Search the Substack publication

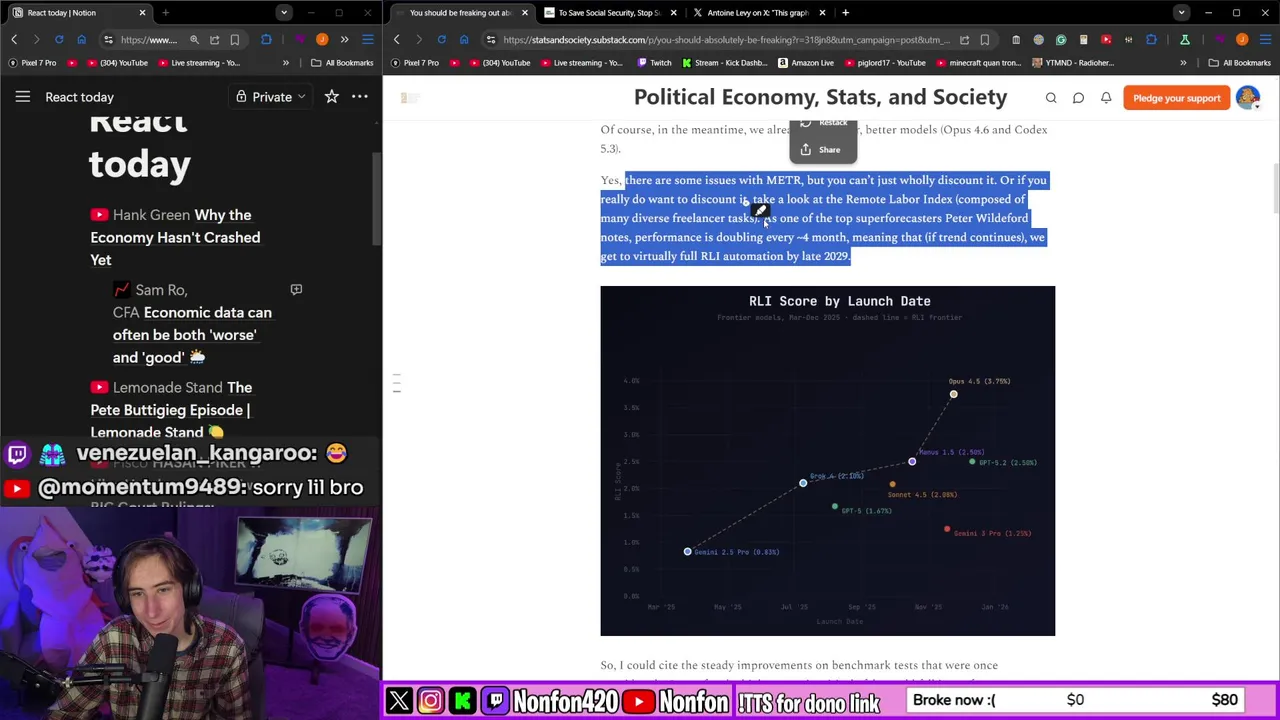coord(1051,98)
